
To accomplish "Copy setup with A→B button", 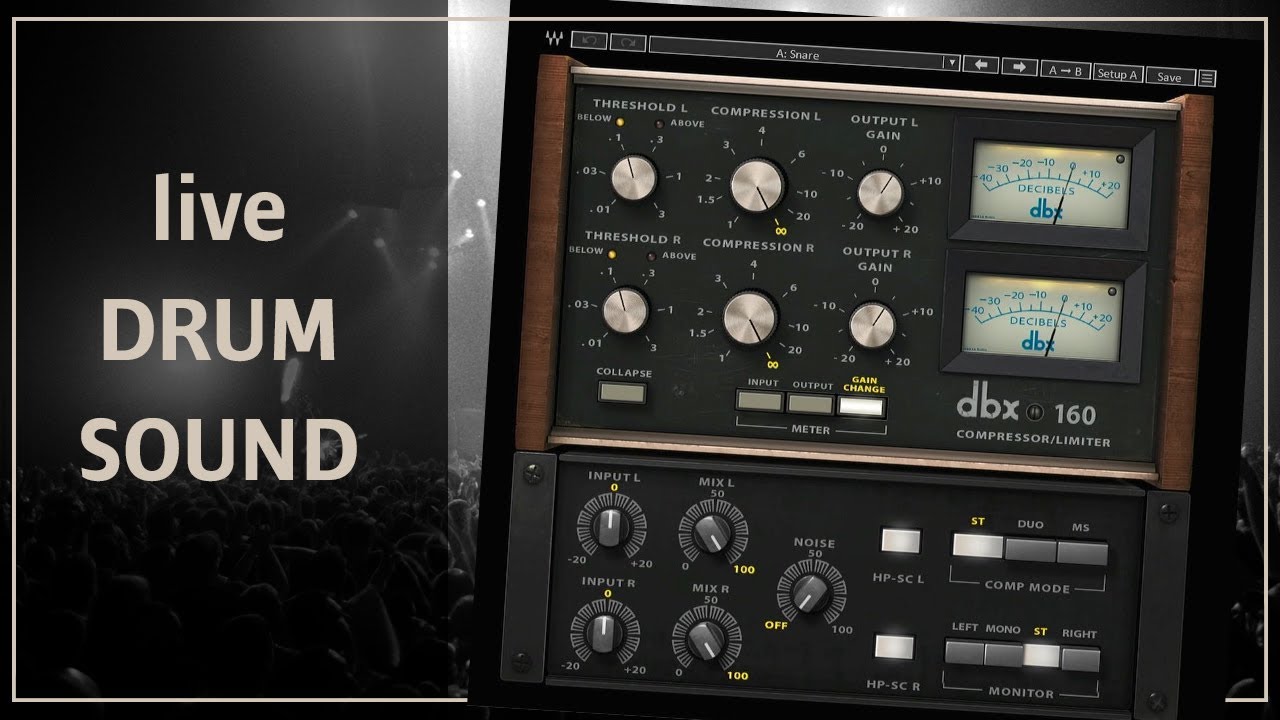I will click(1065, 71).
